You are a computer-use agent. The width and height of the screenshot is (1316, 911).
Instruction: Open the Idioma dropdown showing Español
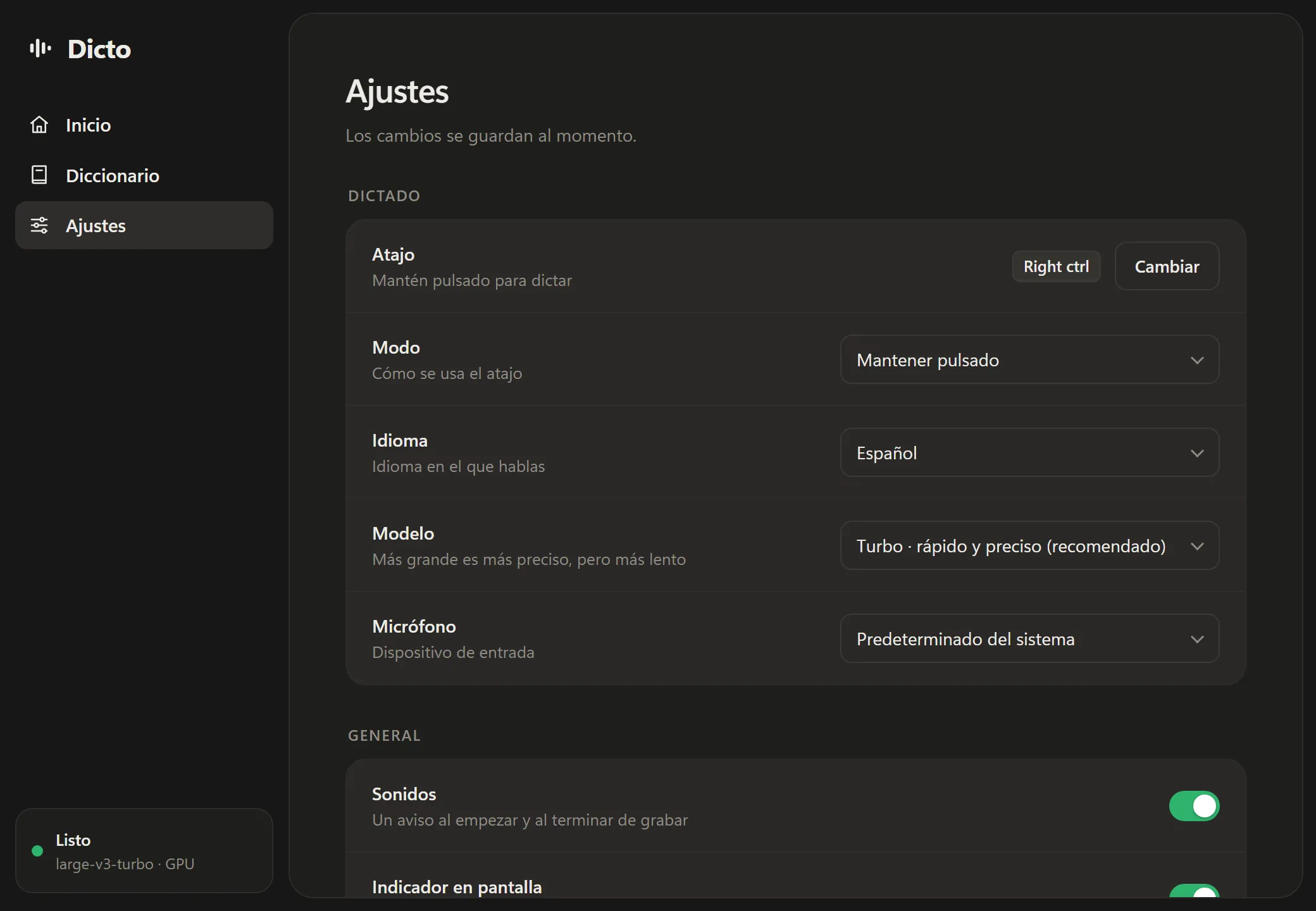[1029, 452]
